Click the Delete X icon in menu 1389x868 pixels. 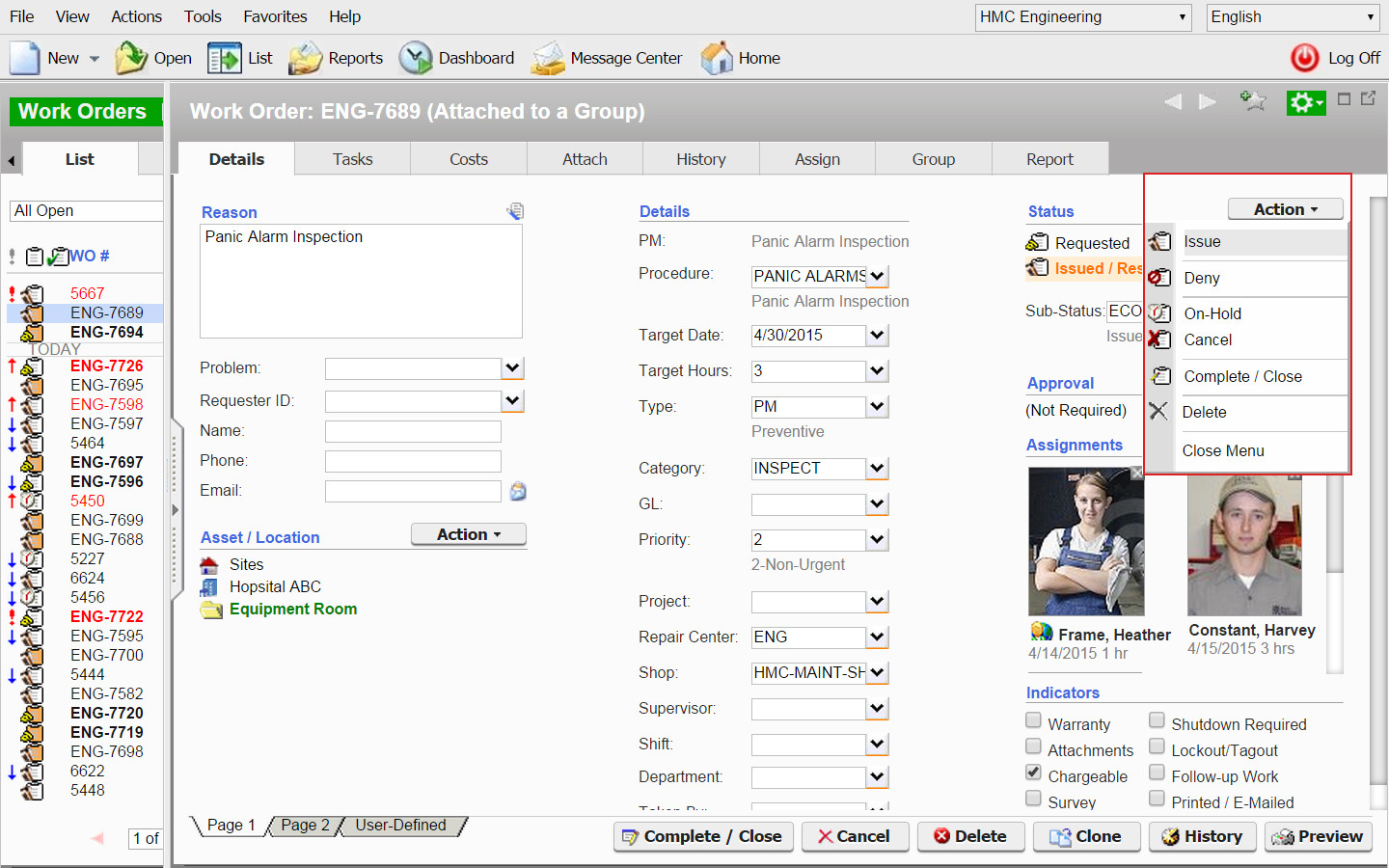click(x=1158, y=412)
